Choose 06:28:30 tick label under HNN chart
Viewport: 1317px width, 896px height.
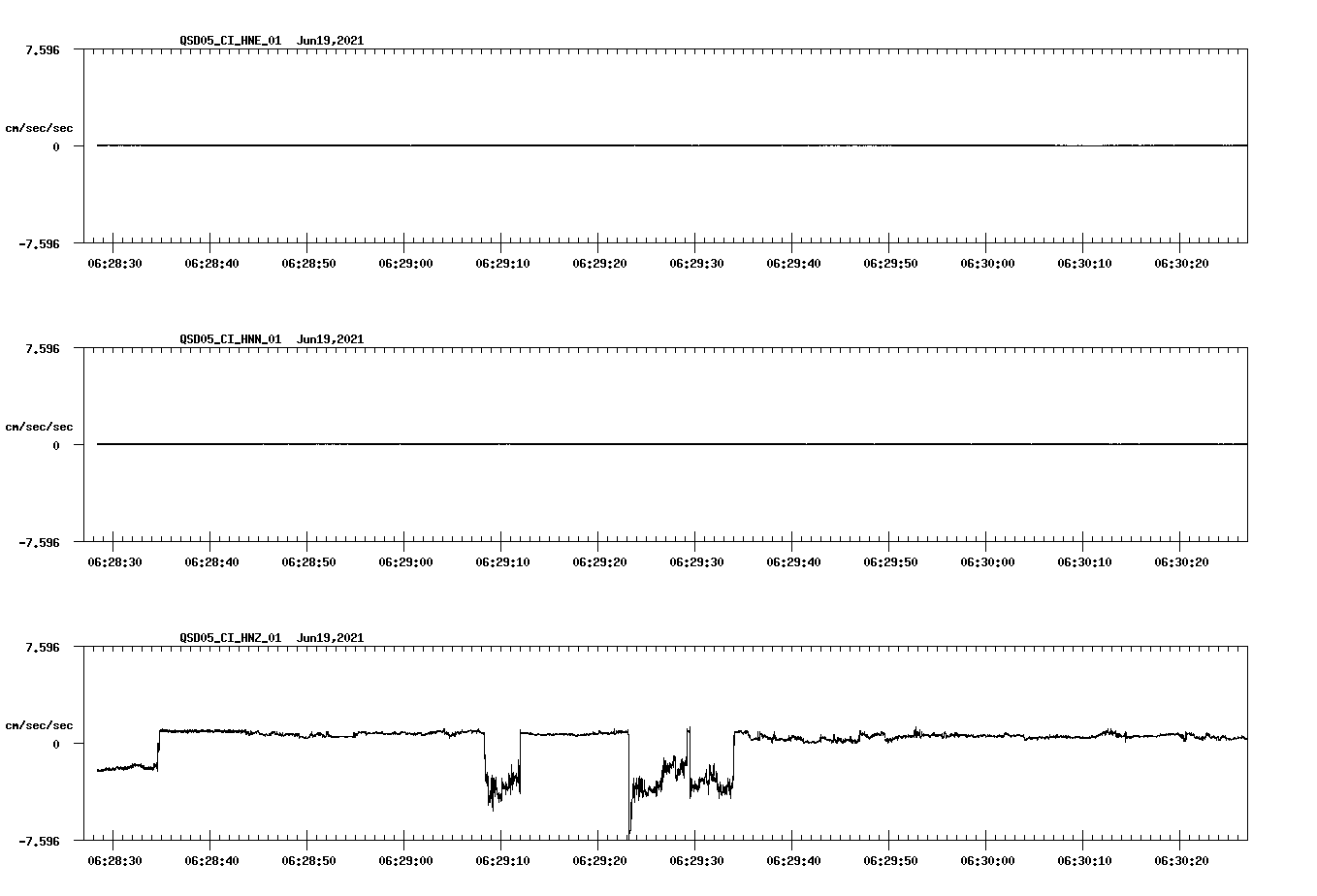click(x=114, y=562)
